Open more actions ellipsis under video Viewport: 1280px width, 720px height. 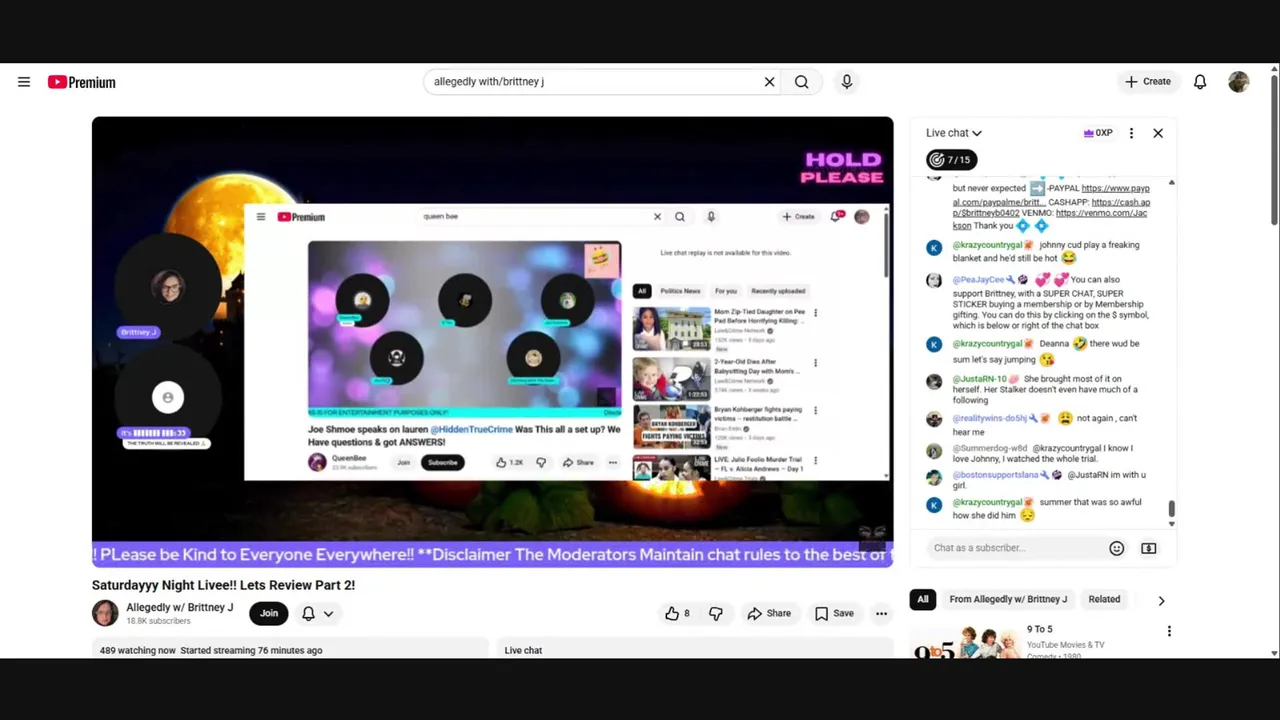click(881, 613)
